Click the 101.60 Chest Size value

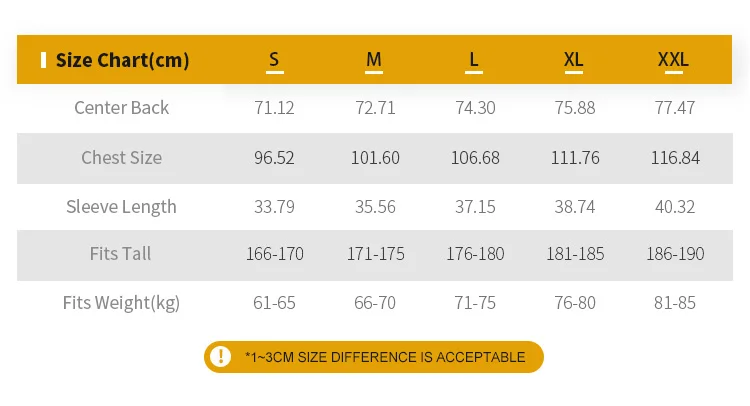375,158
